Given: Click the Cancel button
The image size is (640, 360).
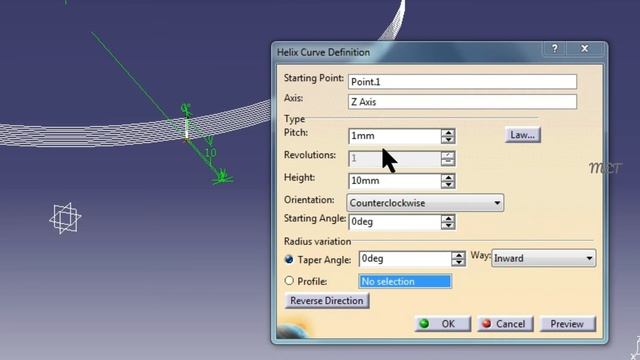Looking at the screenshot, I should point(505,324).
